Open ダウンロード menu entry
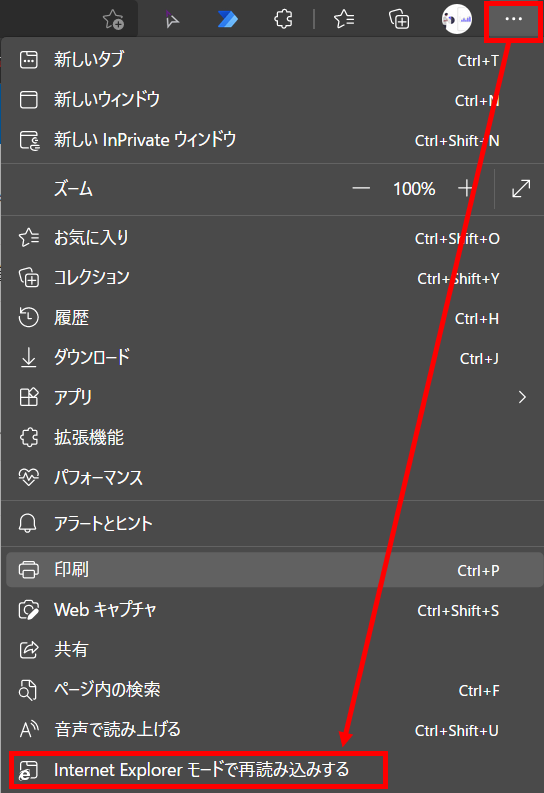This screenshot has width=544, height=793. [272, 358]
